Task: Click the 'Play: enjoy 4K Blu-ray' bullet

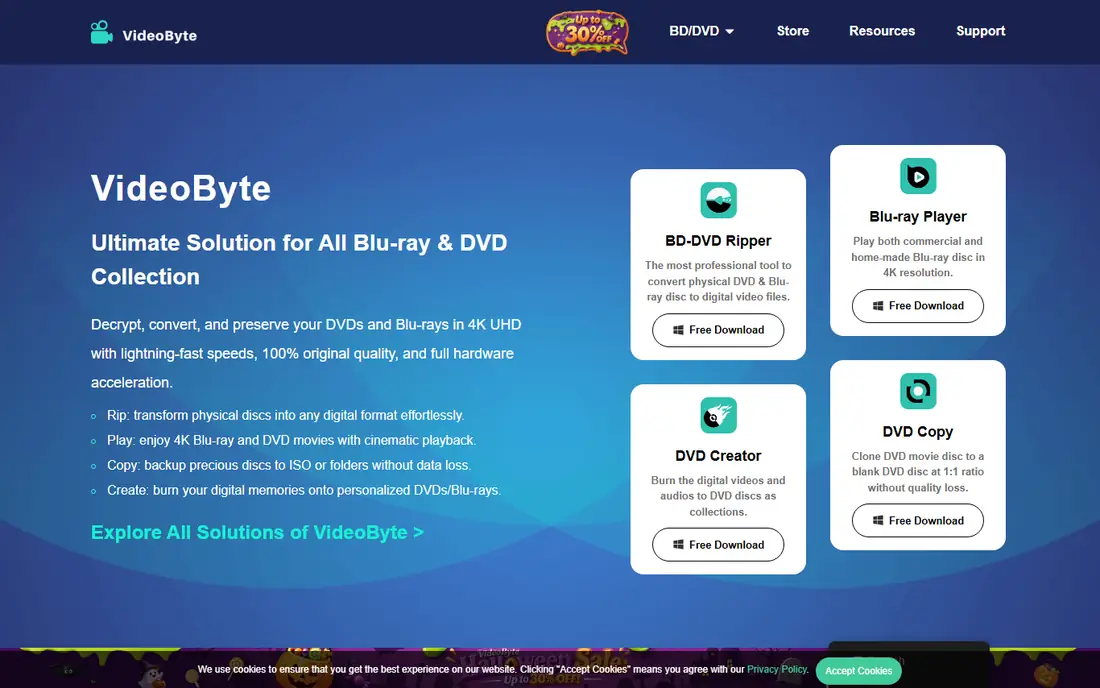Action: click(291, 440)
